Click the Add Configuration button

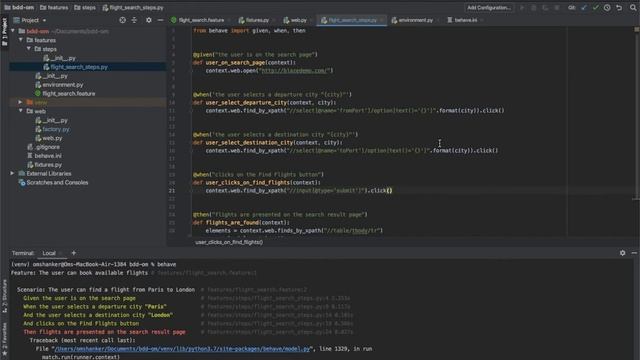tap(489, 8)
